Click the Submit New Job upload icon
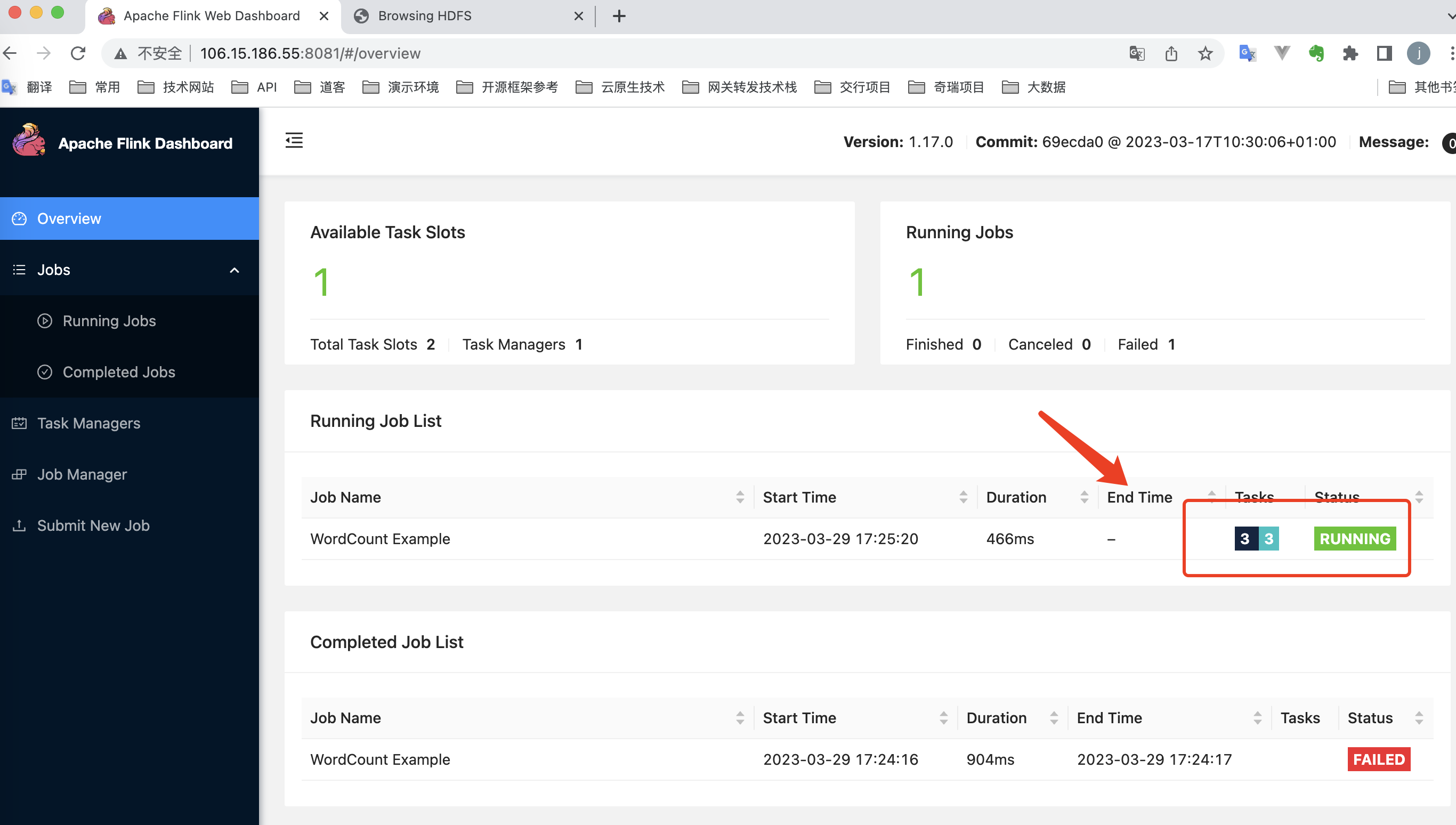 tap(19, 525)
